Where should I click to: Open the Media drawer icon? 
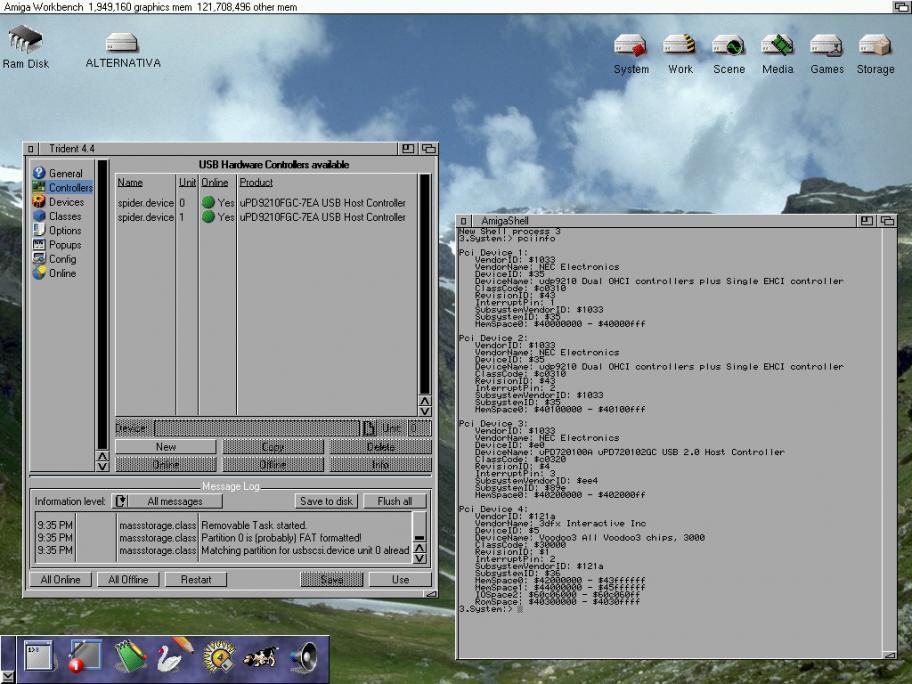[x=777, y=47]
